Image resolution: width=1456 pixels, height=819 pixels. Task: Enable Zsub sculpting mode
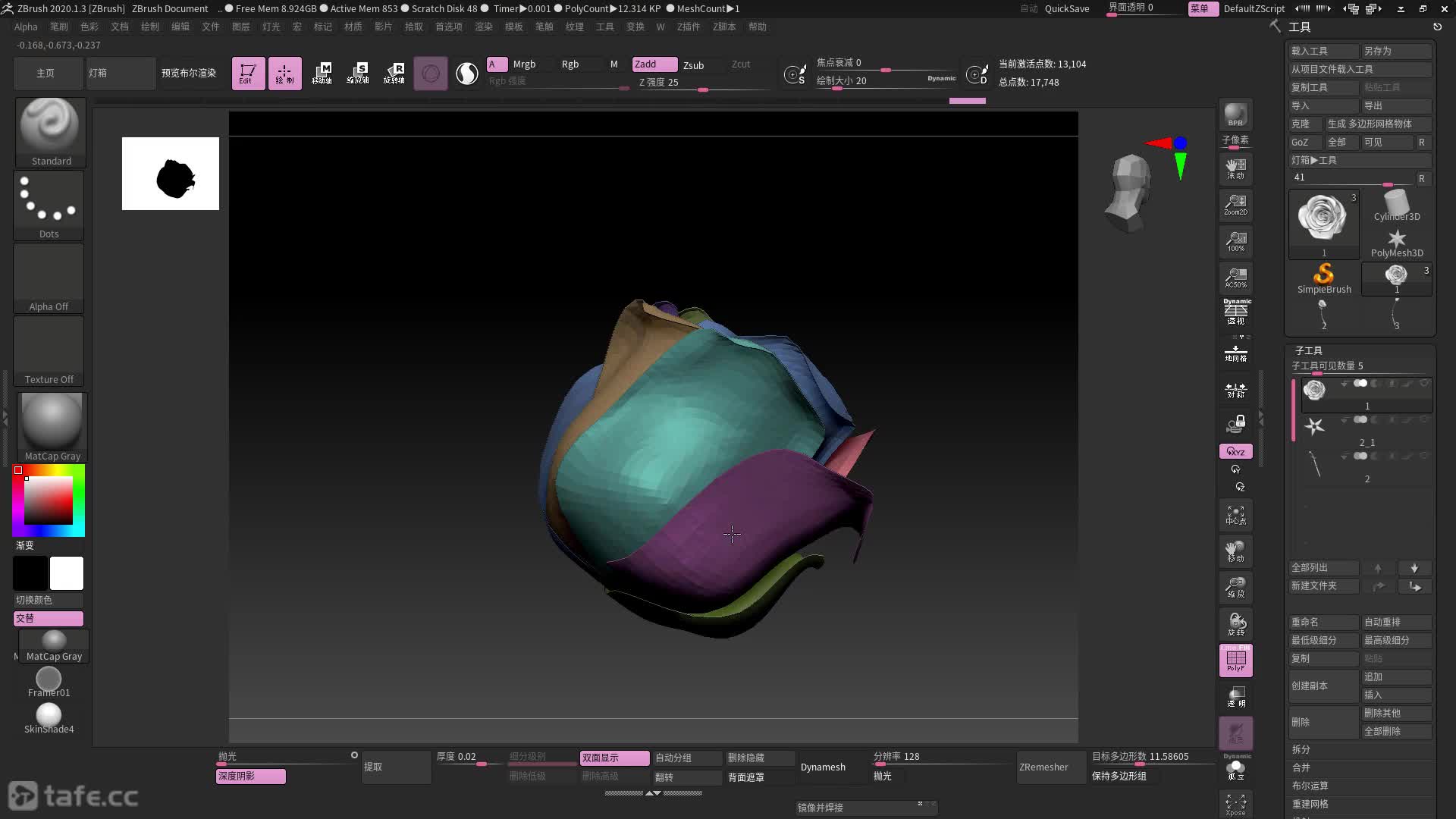point(693,65)
